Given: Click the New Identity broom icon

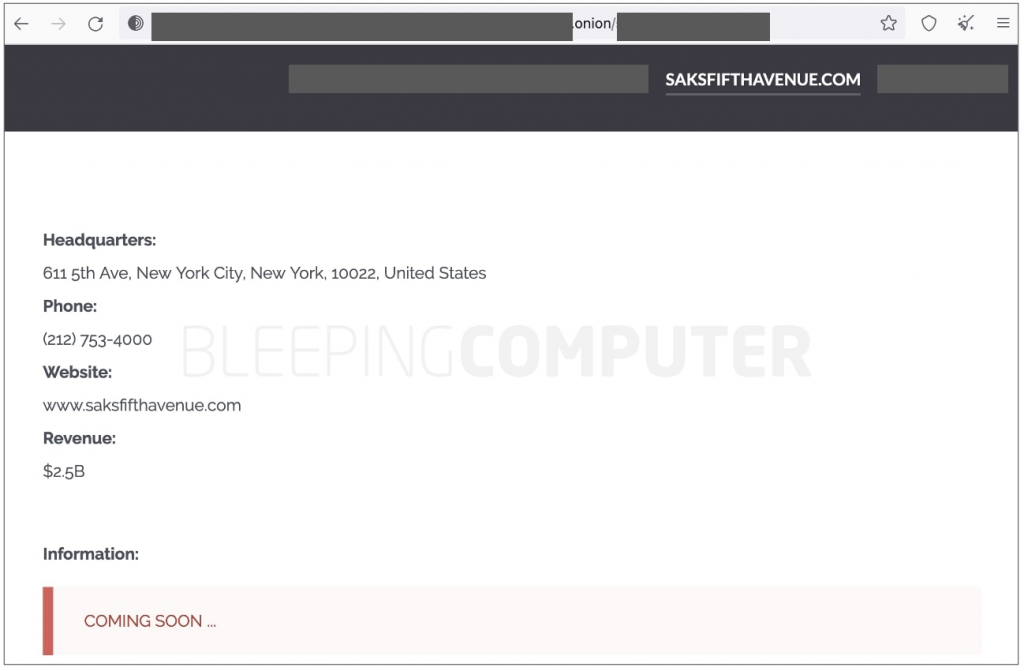Looking at the screenshot, I should pos(966,24).
